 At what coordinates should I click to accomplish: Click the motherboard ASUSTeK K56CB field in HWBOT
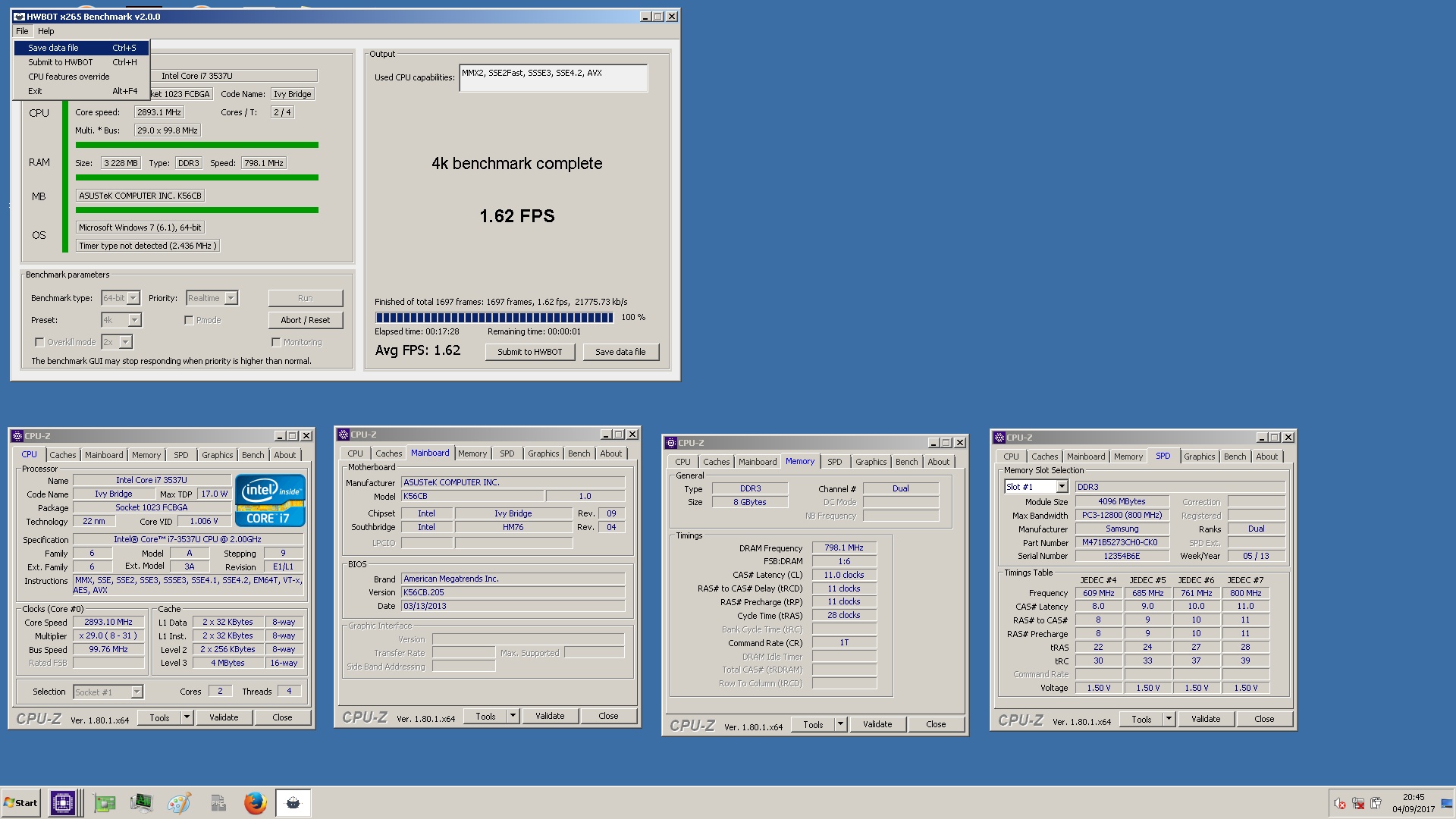[x=140, y=196]
